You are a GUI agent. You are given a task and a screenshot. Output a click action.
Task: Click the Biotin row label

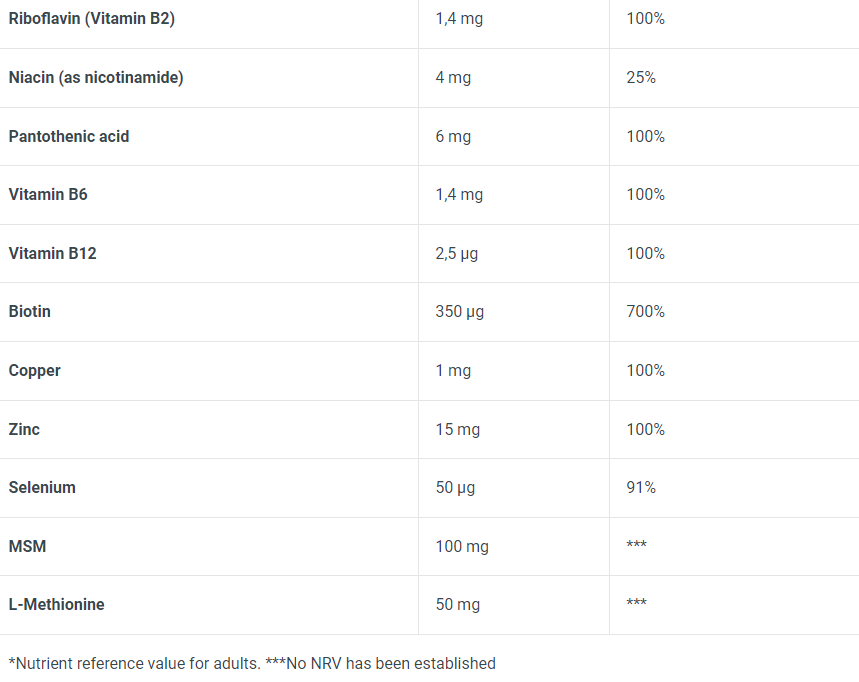click(x=30, y=311)
